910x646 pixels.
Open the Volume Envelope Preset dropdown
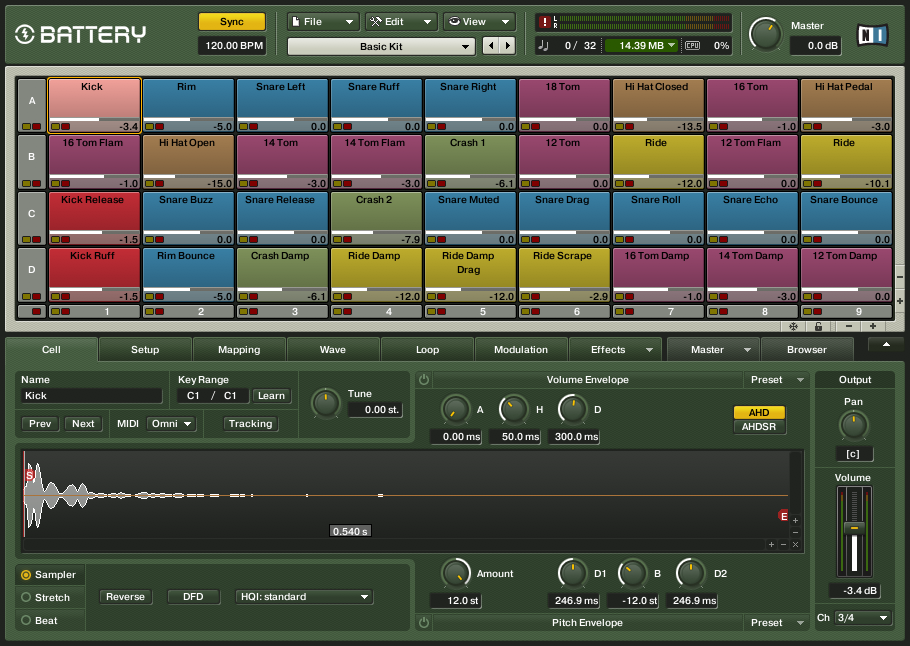pyautogui.click(x=777, y=380)
